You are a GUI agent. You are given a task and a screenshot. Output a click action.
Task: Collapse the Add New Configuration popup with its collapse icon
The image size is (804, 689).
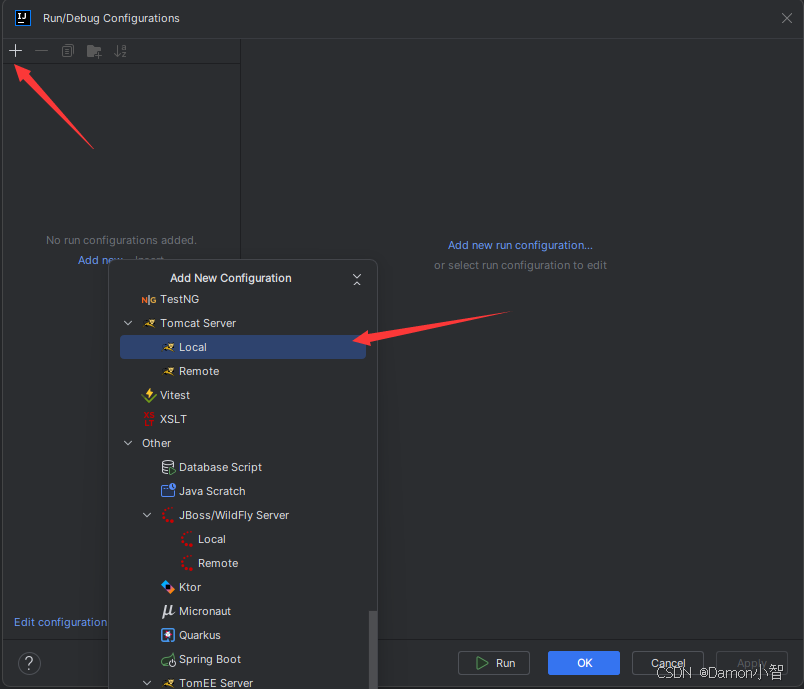coord(357,279)
